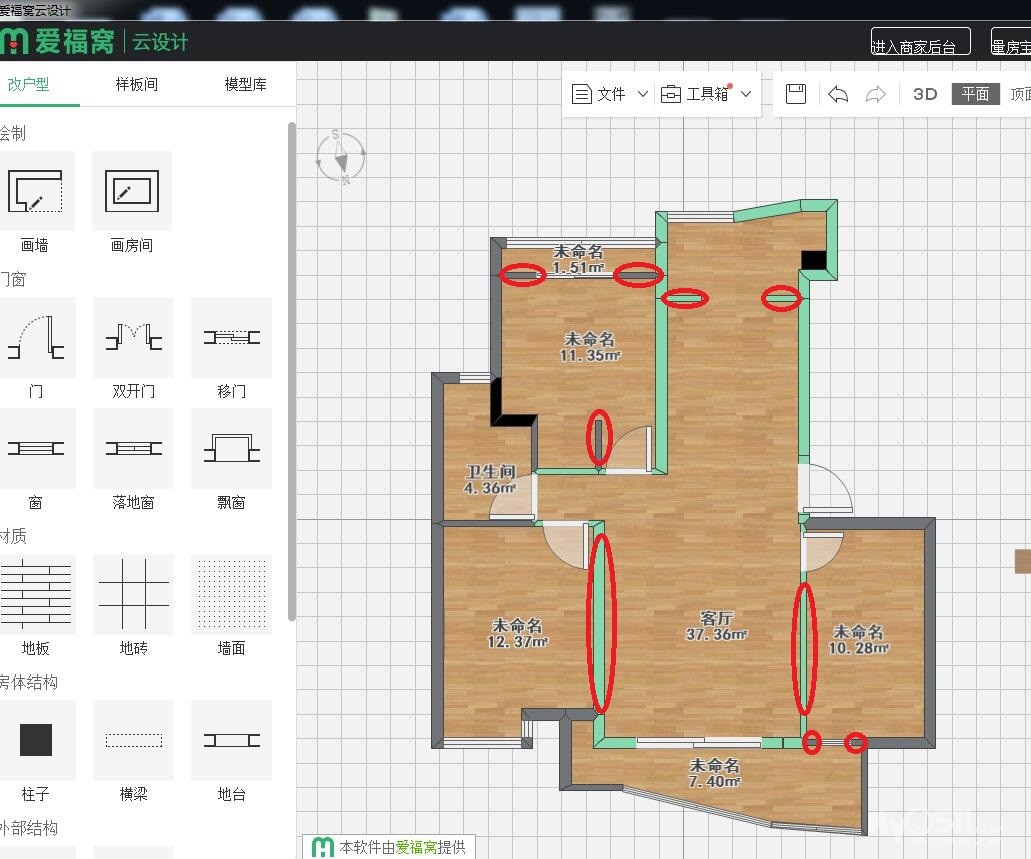Viewport: 1031px width, 859px height.
Task: Click the compass orientation widget
Action: 340,157
